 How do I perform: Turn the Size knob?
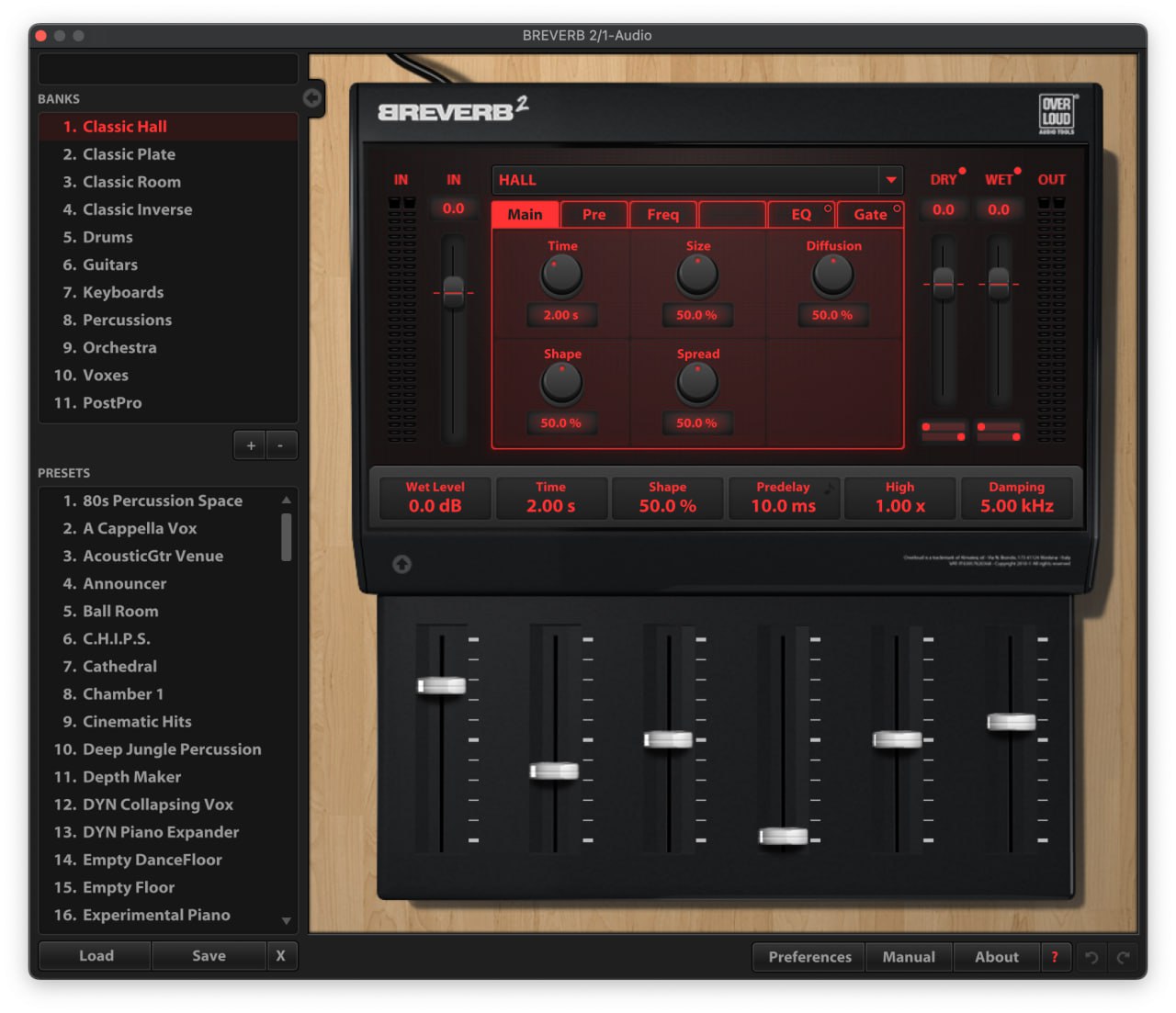coord(697,276)
